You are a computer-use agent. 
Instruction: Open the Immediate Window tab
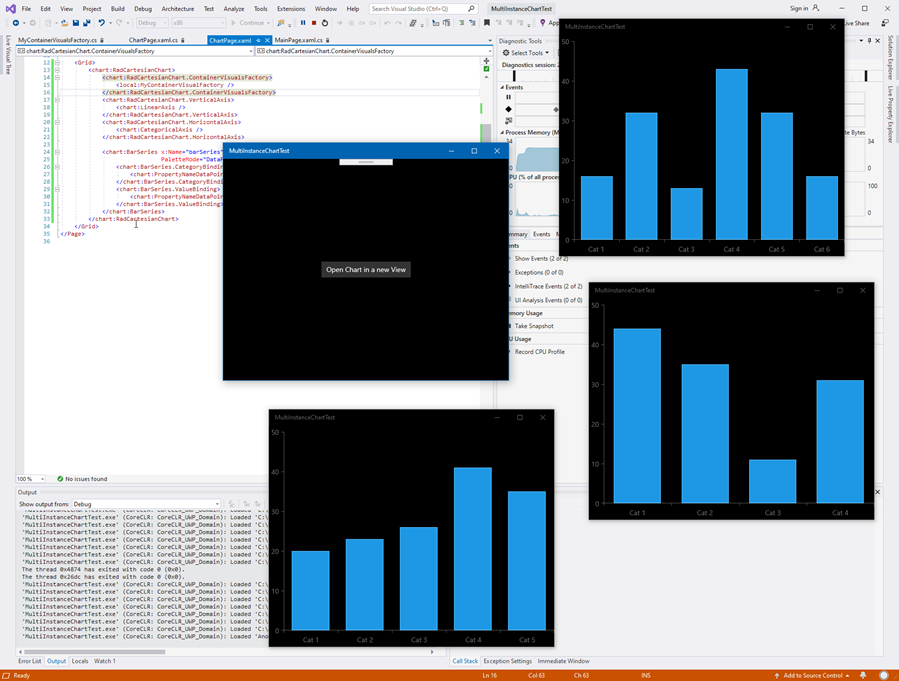click(x=564, y=661)
